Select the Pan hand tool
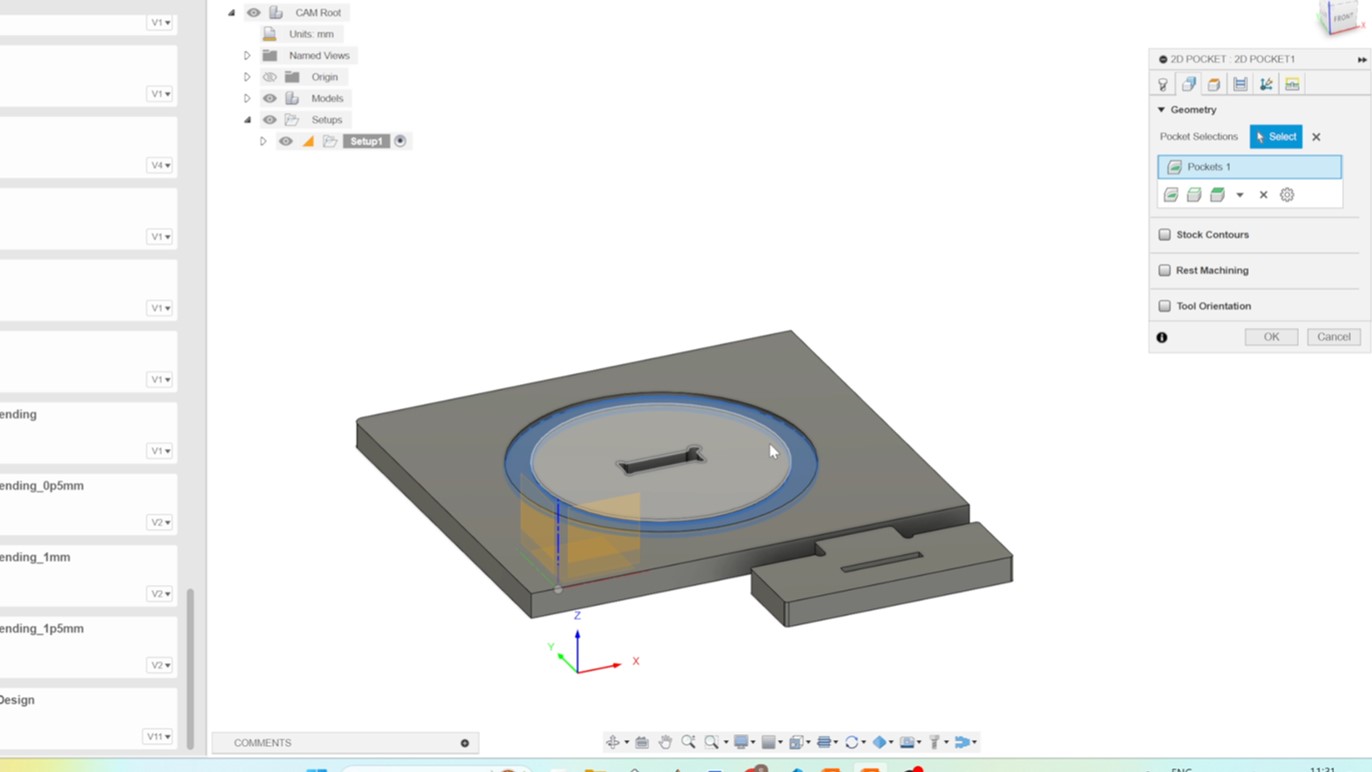Viewport: 1372px width, 772px height. point(665,742)
